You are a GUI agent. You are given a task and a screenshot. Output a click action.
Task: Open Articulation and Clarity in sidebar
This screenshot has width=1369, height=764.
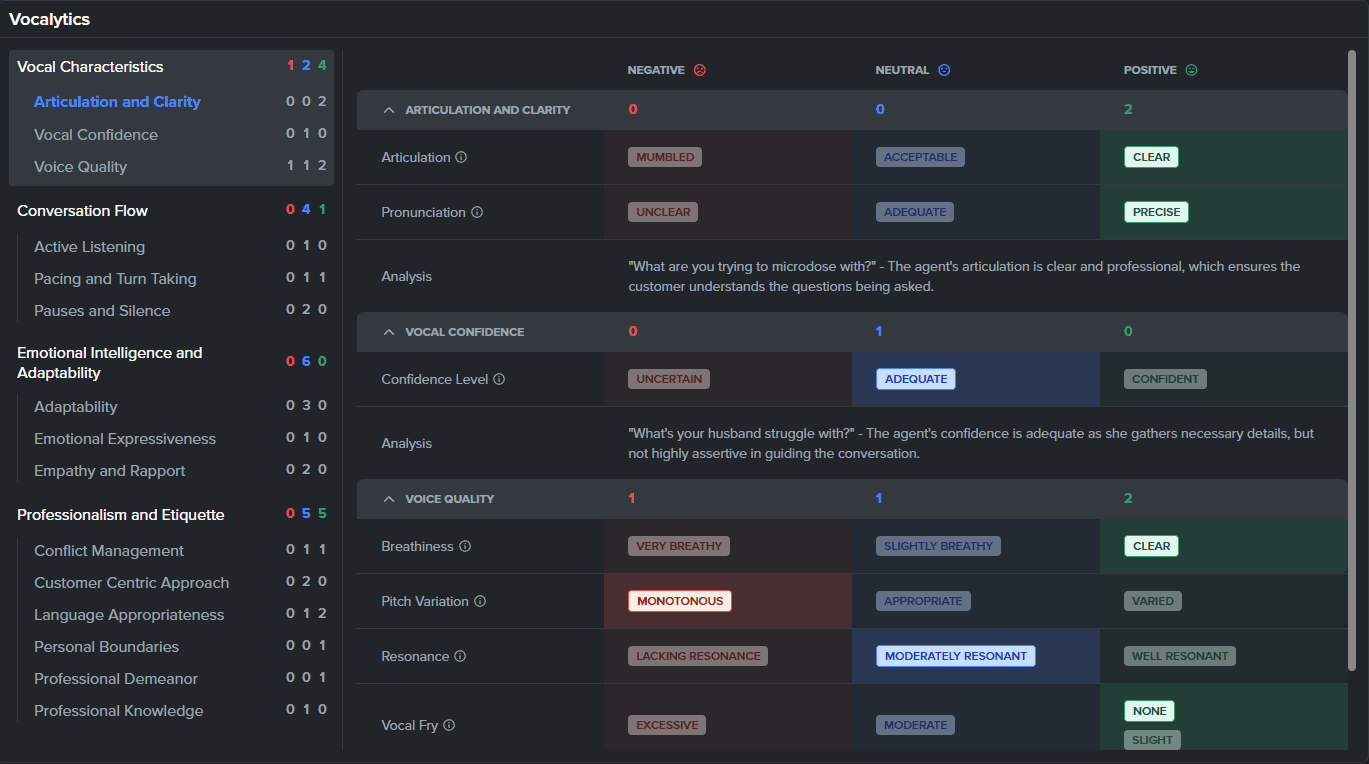(117, 102)
